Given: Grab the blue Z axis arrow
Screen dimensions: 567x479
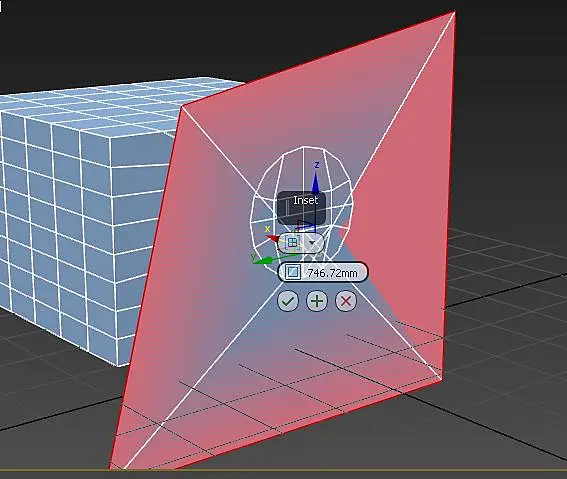Looking at the screenshot, I should pyautogui.click(x=316, y=184).
